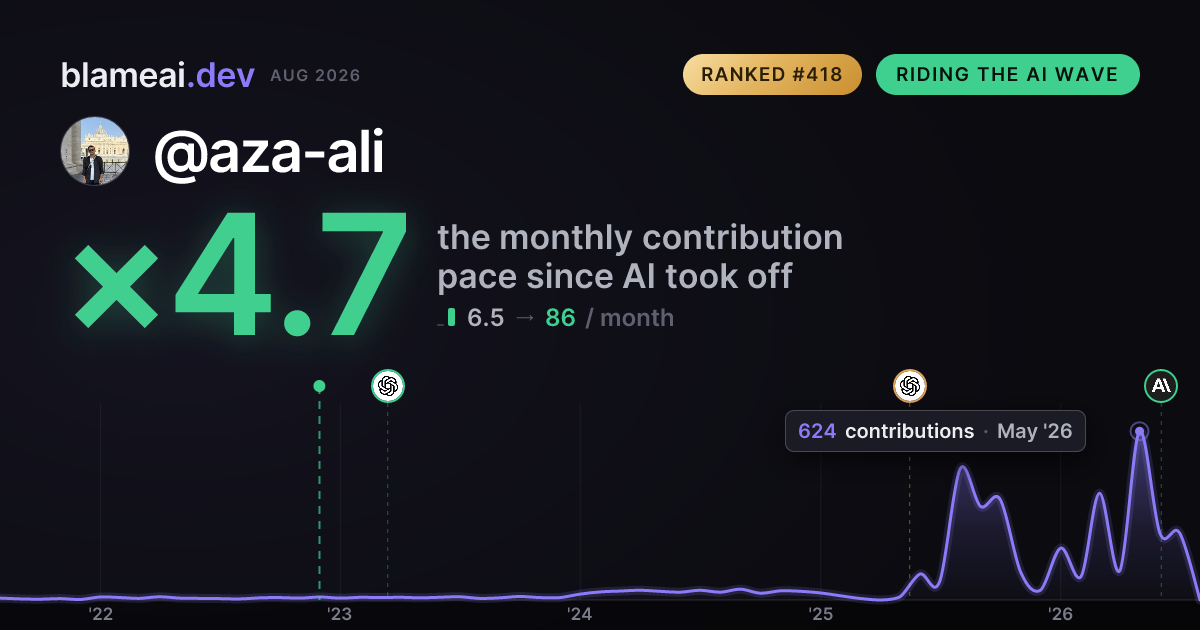Click the blameai.dev logo

pyautogui.click(x=158, y=75)
